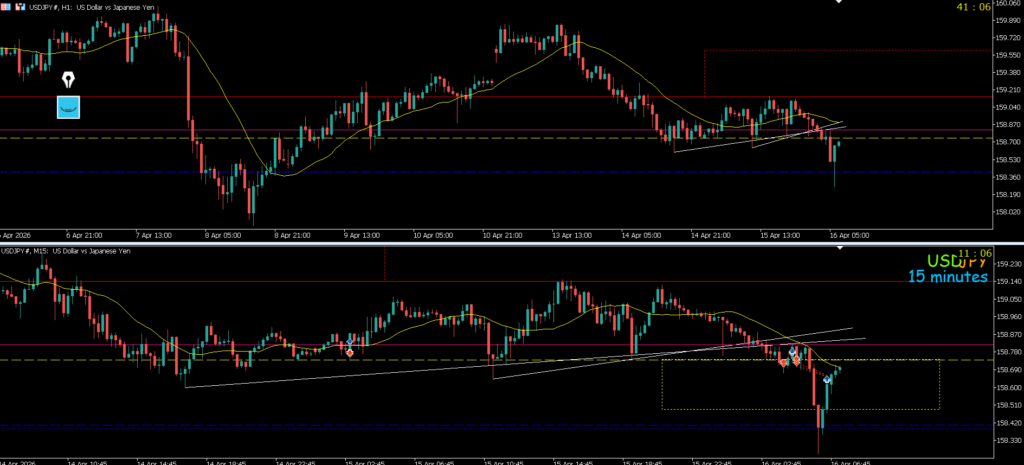Click the orange trade marker near 15 Apr 02:45
Viewport: 1024px width, 465px height.
pyautogui.click(x=349, y=352)
